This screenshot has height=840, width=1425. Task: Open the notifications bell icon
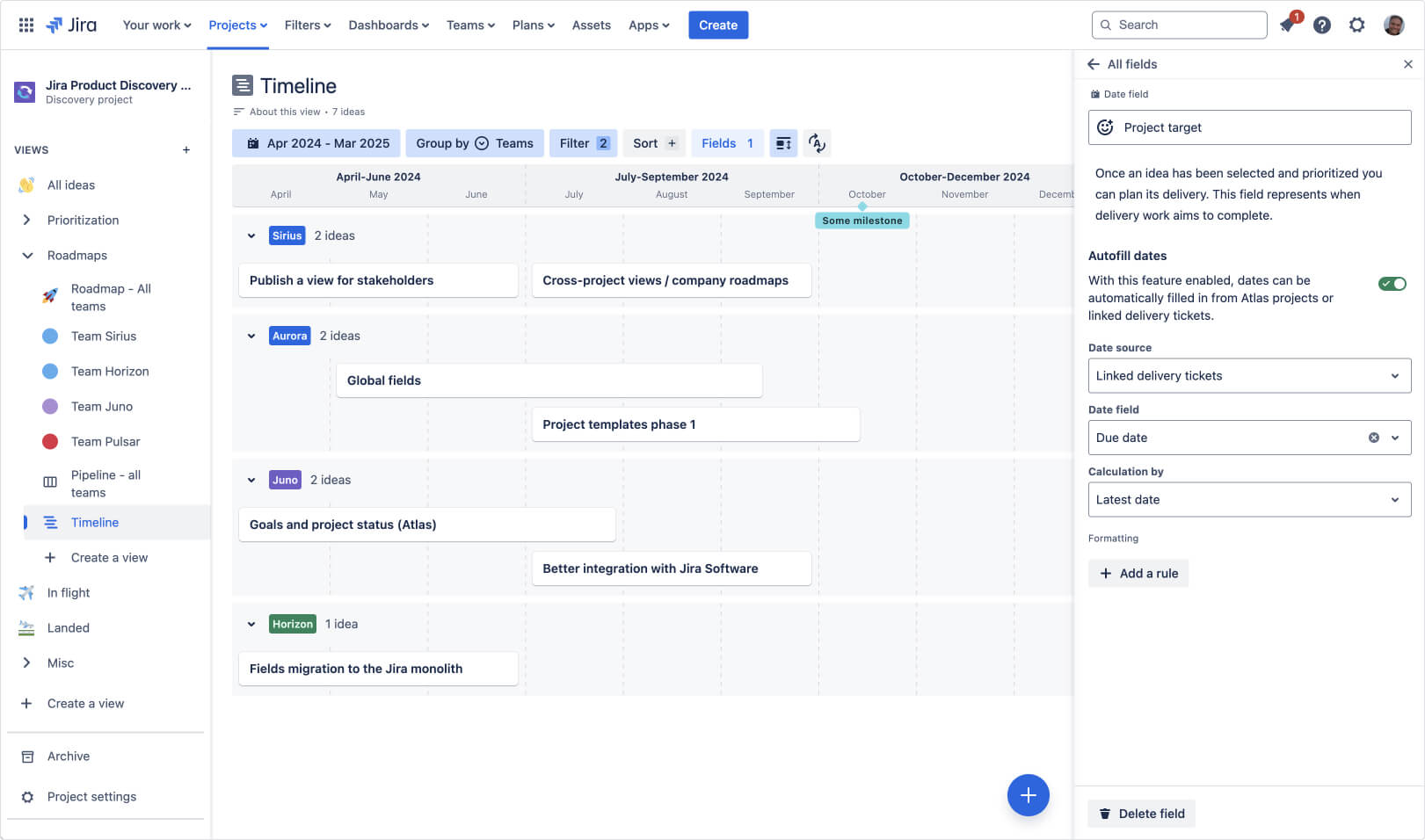tap(1288, 25)
